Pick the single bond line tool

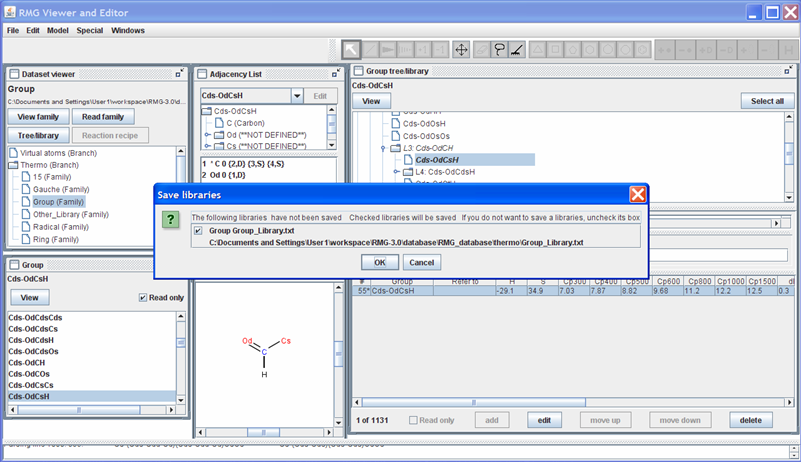[371, 50]
